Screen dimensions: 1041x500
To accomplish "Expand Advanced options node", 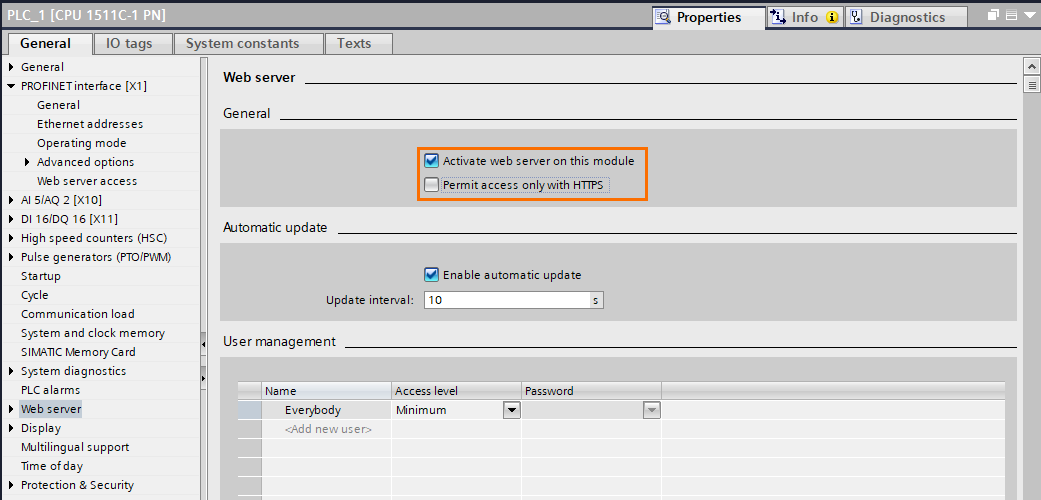I will click(x=27, y=162).
